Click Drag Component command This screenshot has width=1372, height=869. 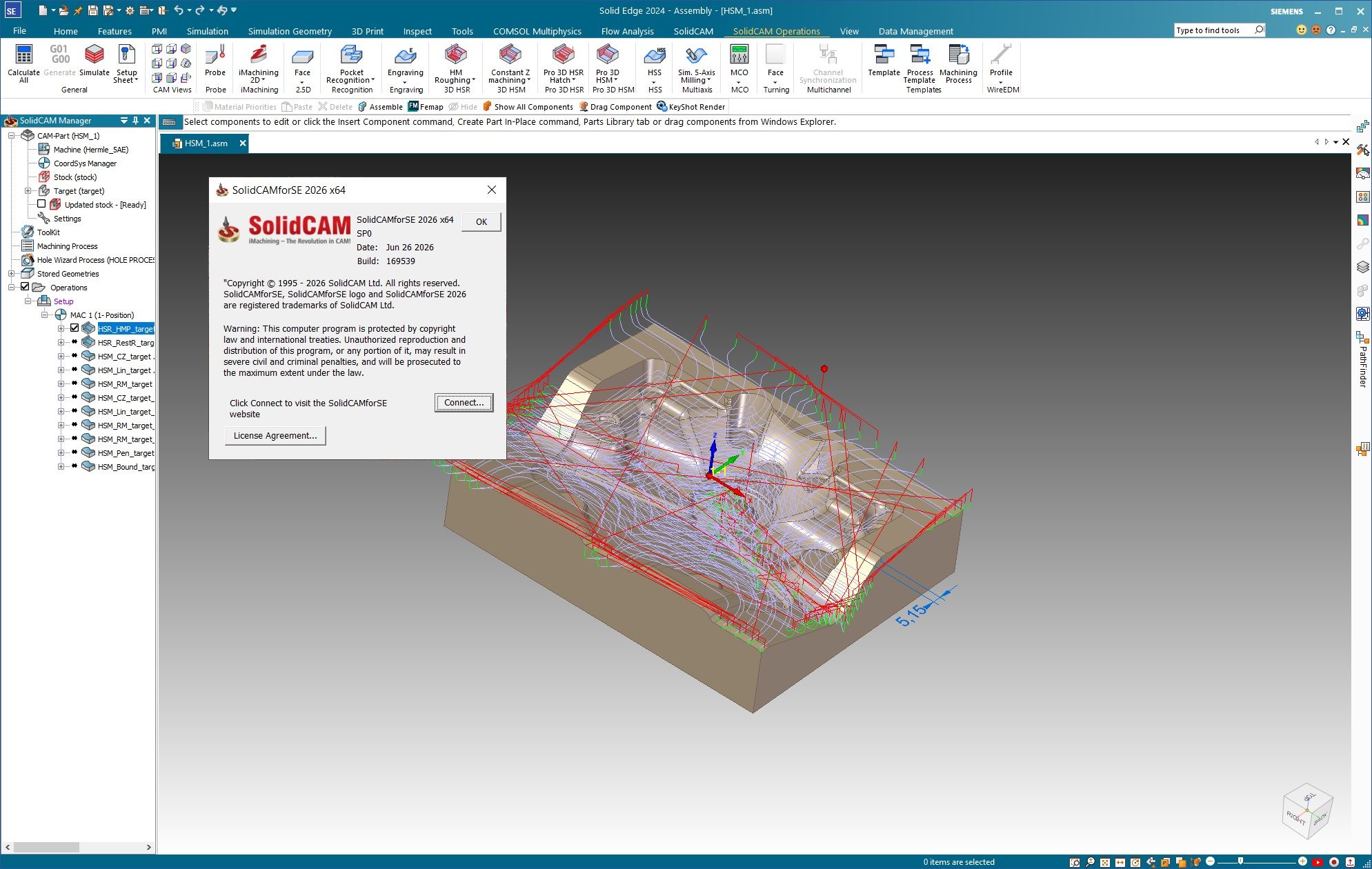(x=615, y=107)
